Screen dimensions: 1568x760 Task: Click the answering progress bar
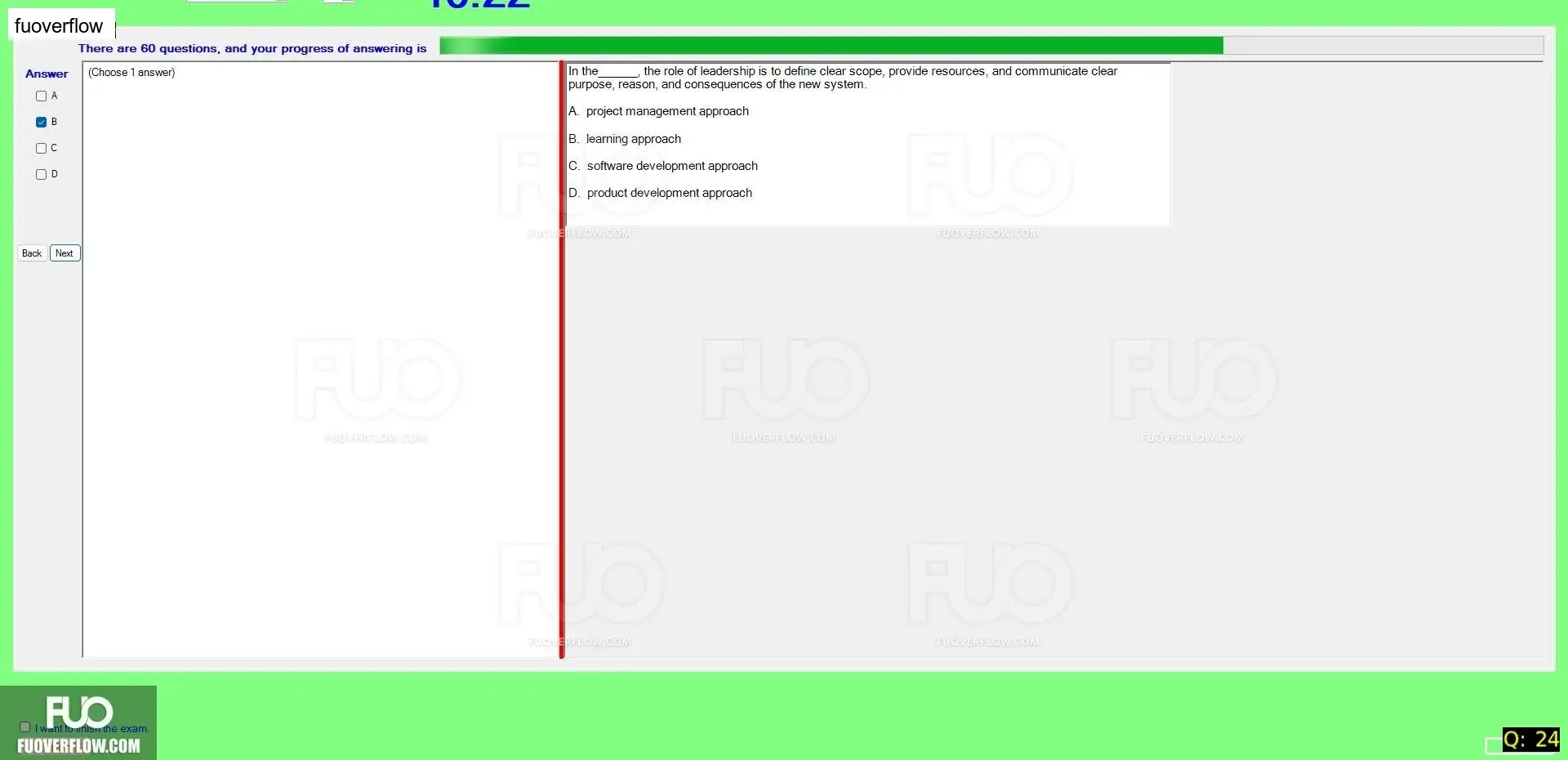tap(991, 46)
